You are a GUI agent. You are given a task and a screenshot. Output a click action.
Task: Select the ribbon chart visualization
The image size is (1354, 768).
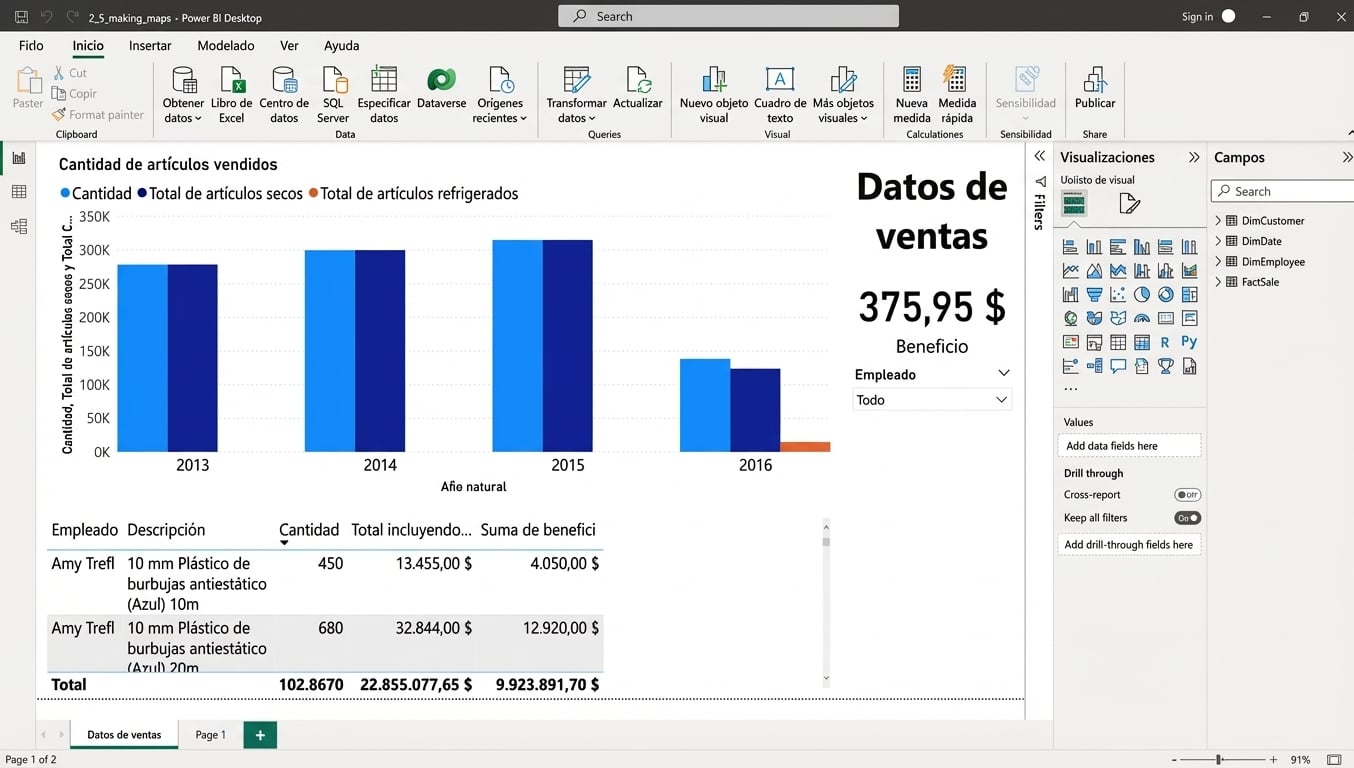tap(1189, 270)
